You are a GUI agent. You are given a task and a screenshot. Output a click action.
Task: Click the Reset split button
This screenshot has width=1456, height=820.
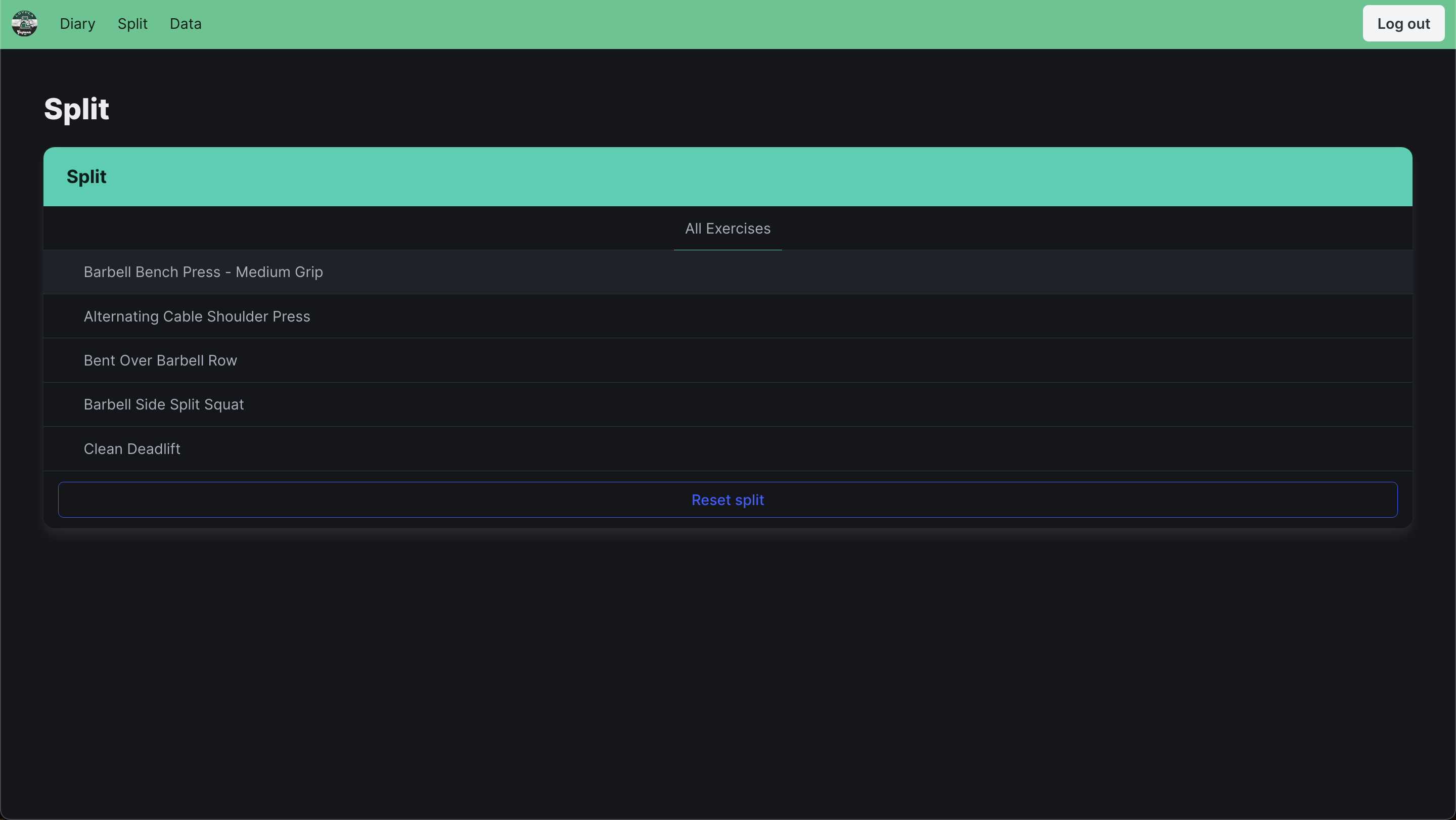point(727,499)
